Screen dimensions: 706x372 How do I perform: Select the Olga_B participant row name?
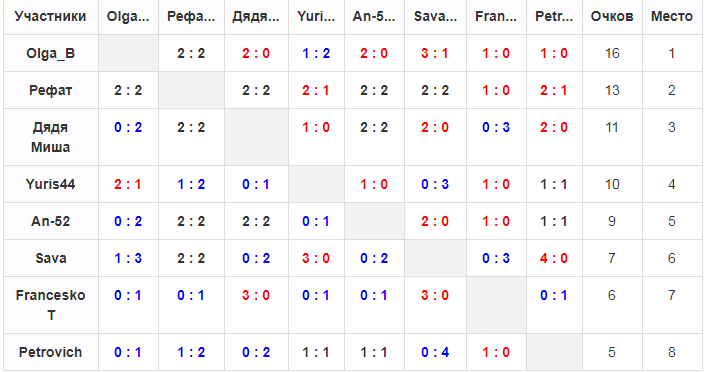pos(50,54)
